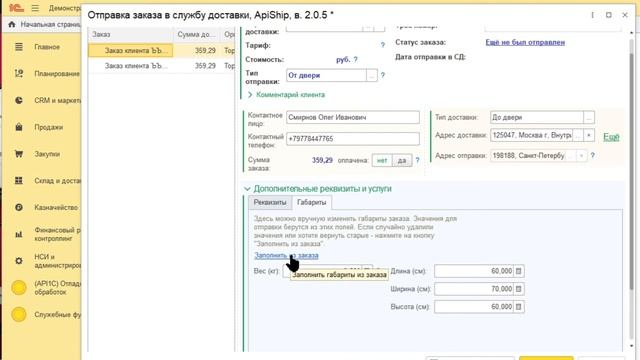Open the Служебные функции circle icon
Image resolution: width=640 pixels, height=360 pixels.
pyautogui.click(x=19, y=314)
